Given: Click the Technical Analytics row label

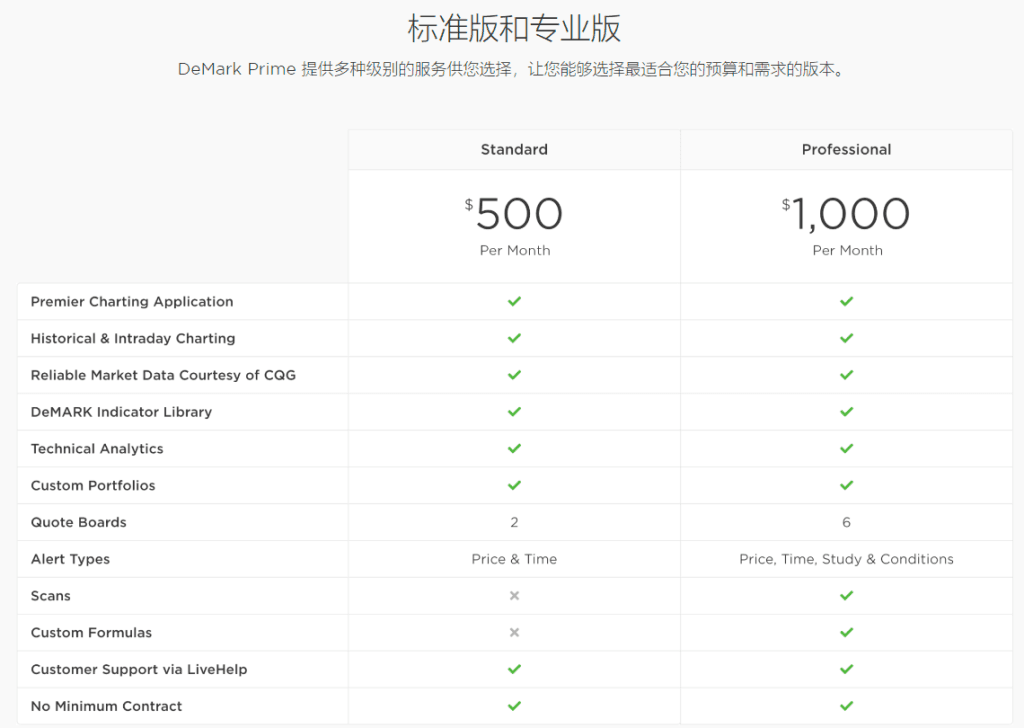Looking at the screenshot, I should point(97,449).
